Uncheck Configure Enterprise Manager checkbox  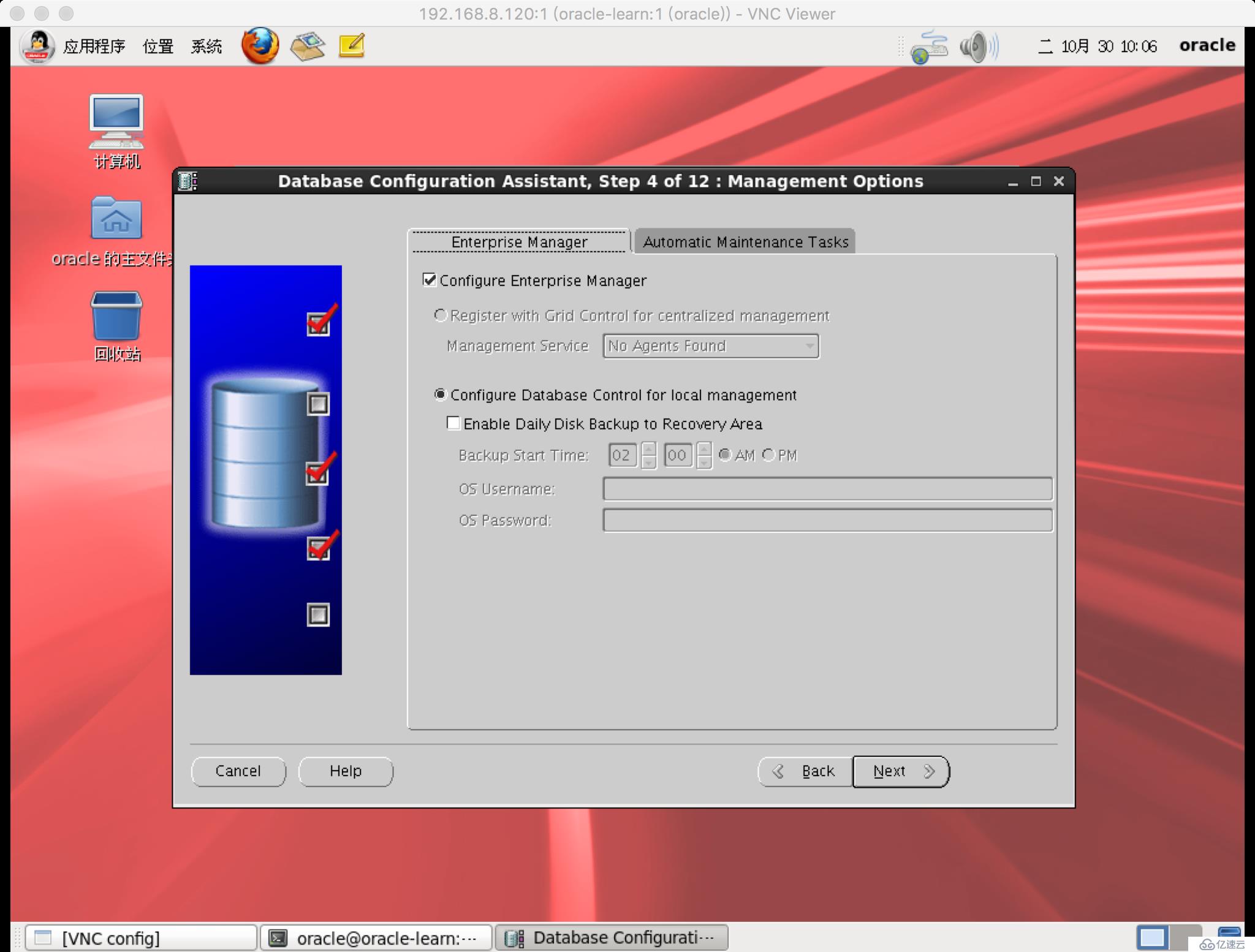pos(430,280)
